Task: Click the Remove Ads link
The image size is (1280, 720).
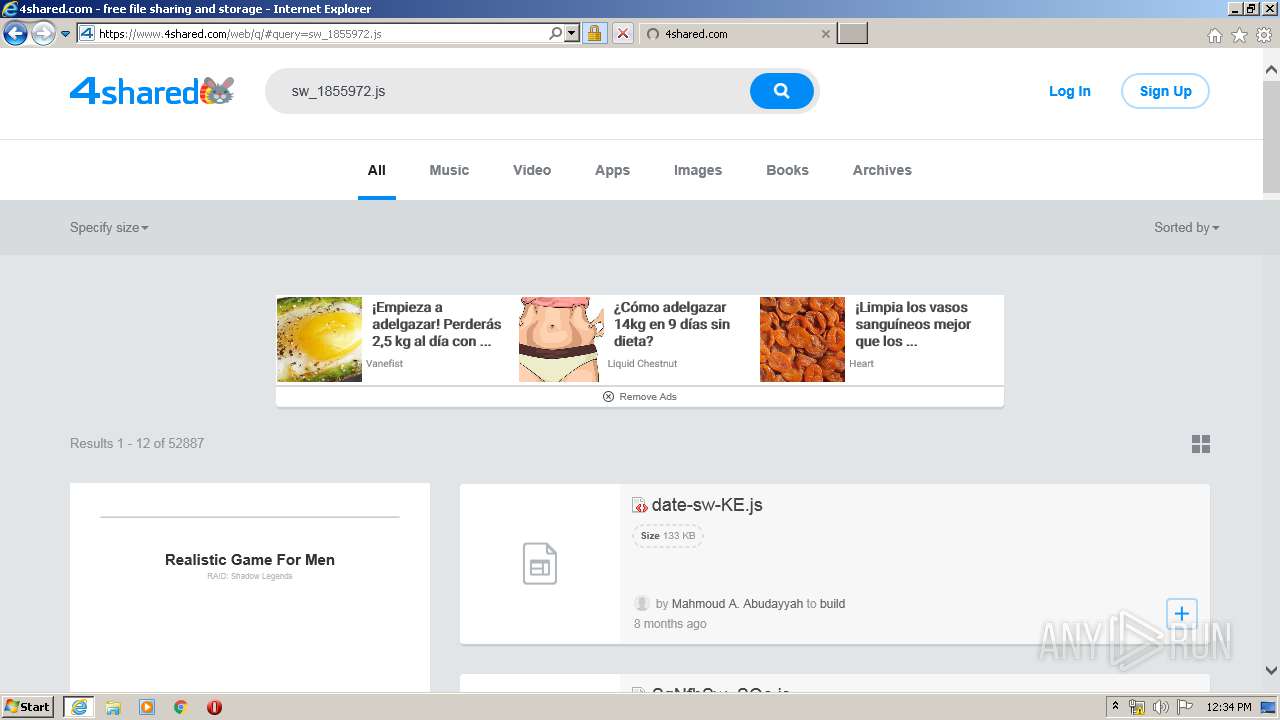Action: pyautogui.click(x=648, y=397)
